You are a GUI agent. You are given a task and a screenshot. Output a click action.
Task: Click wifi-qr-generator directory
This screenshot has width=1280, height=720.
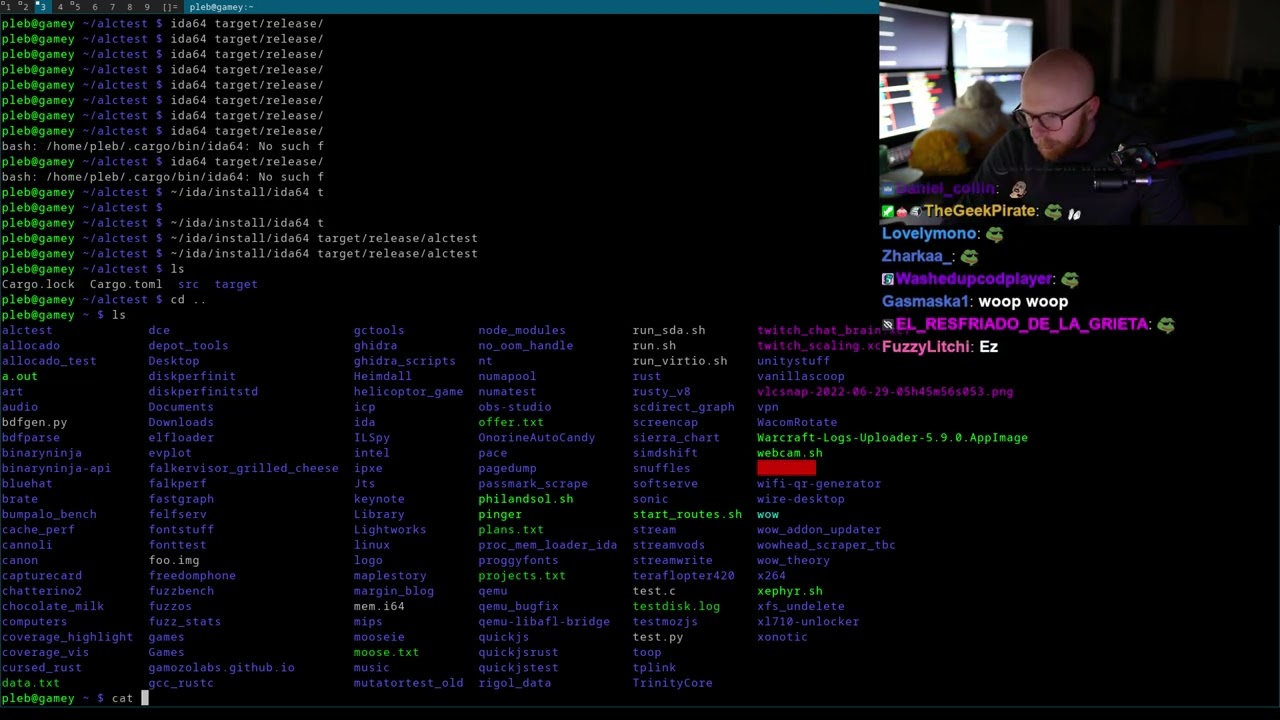tap(819, 483)
